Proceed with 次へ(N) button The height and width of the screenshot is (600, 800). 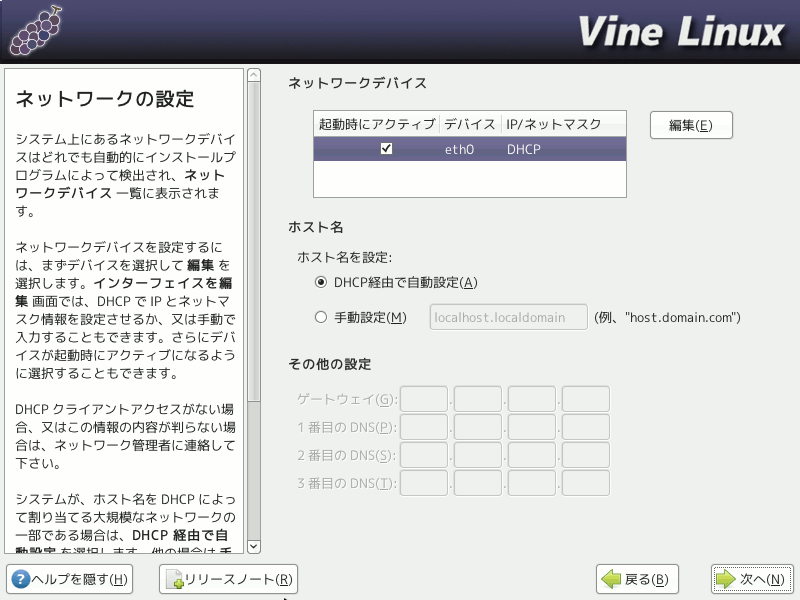tap(752, 579)
